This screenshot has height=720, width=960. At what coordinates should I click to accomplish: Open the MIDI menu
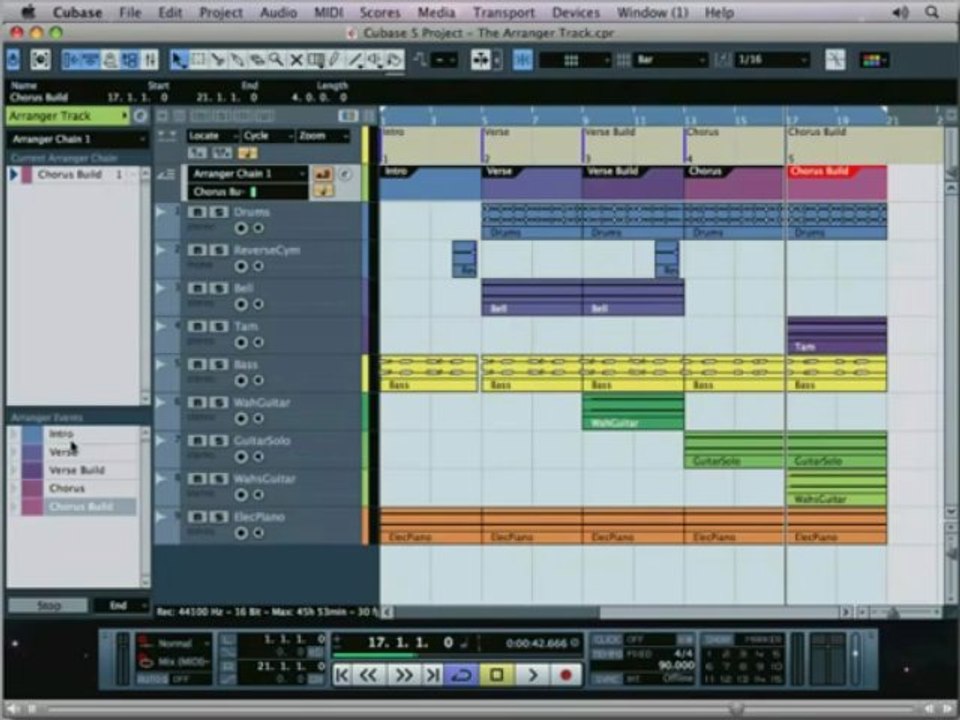coord(328,12)
